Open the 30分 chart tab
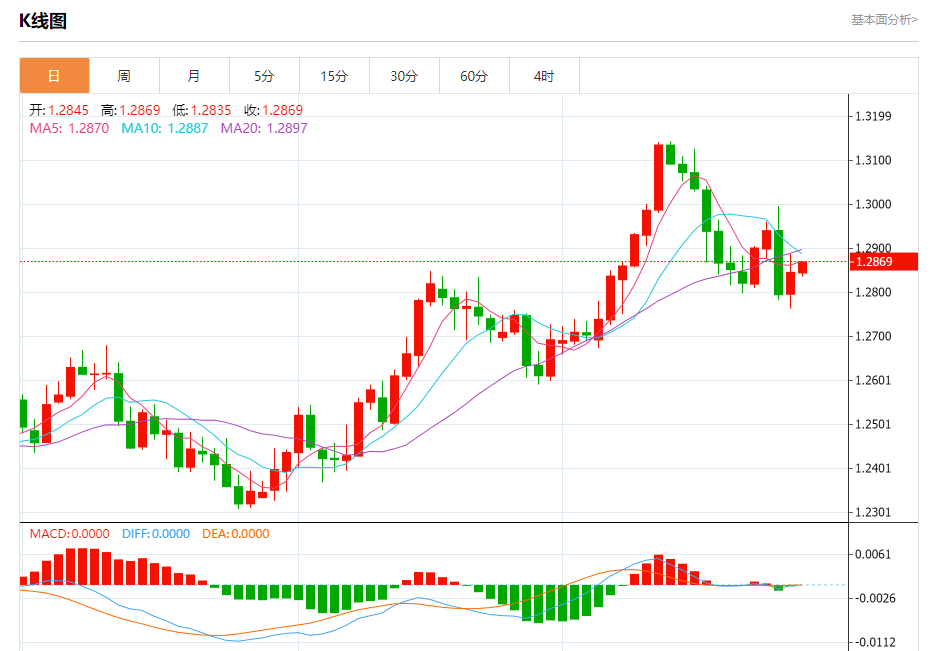930x651 pixels. 404,76
